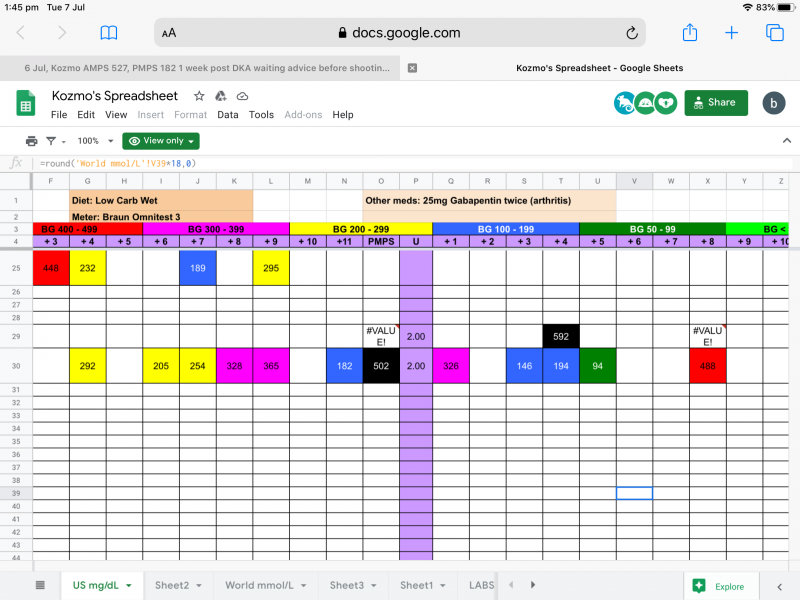Click the move-to-Drive icon beside the title
This screenshot has width=800, height=600.
coord(220,96)
